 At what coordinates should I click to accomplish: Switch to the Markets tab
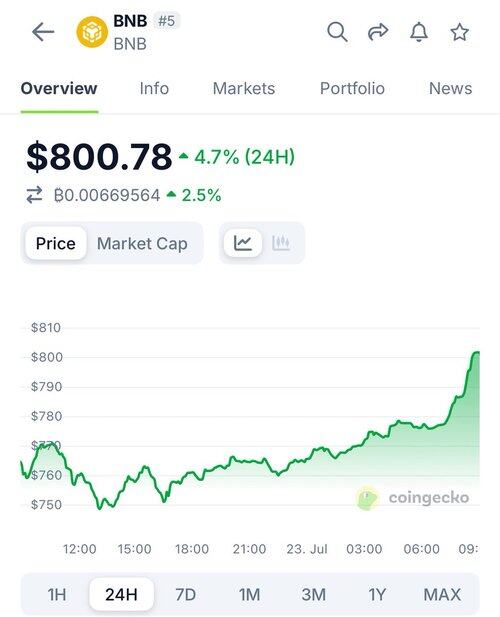click(244, 88)
